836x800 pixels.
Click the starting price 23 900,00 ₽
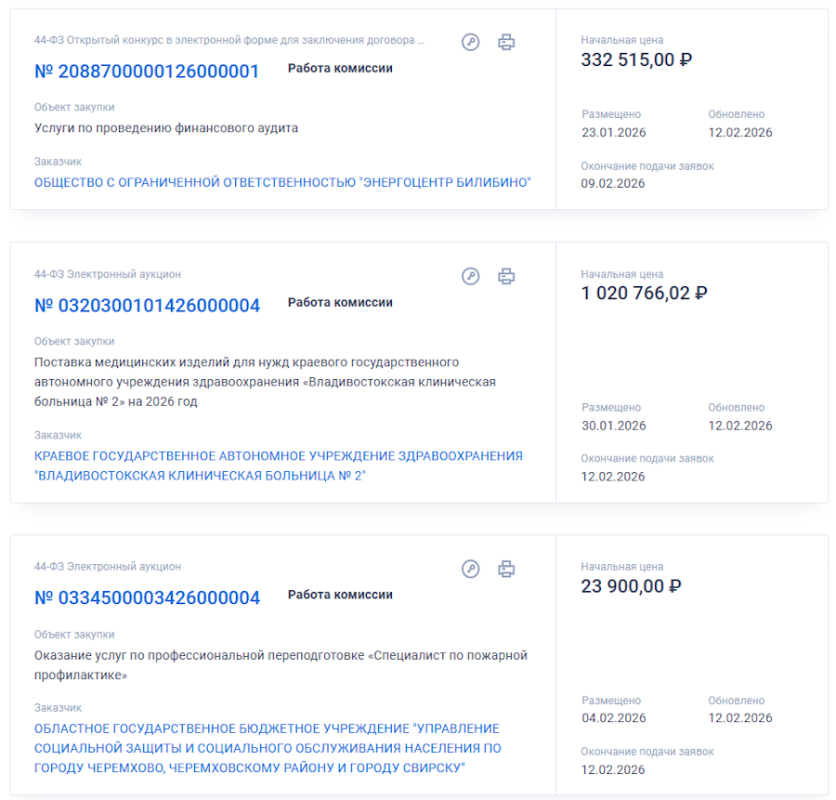click(x=631, y=586)
